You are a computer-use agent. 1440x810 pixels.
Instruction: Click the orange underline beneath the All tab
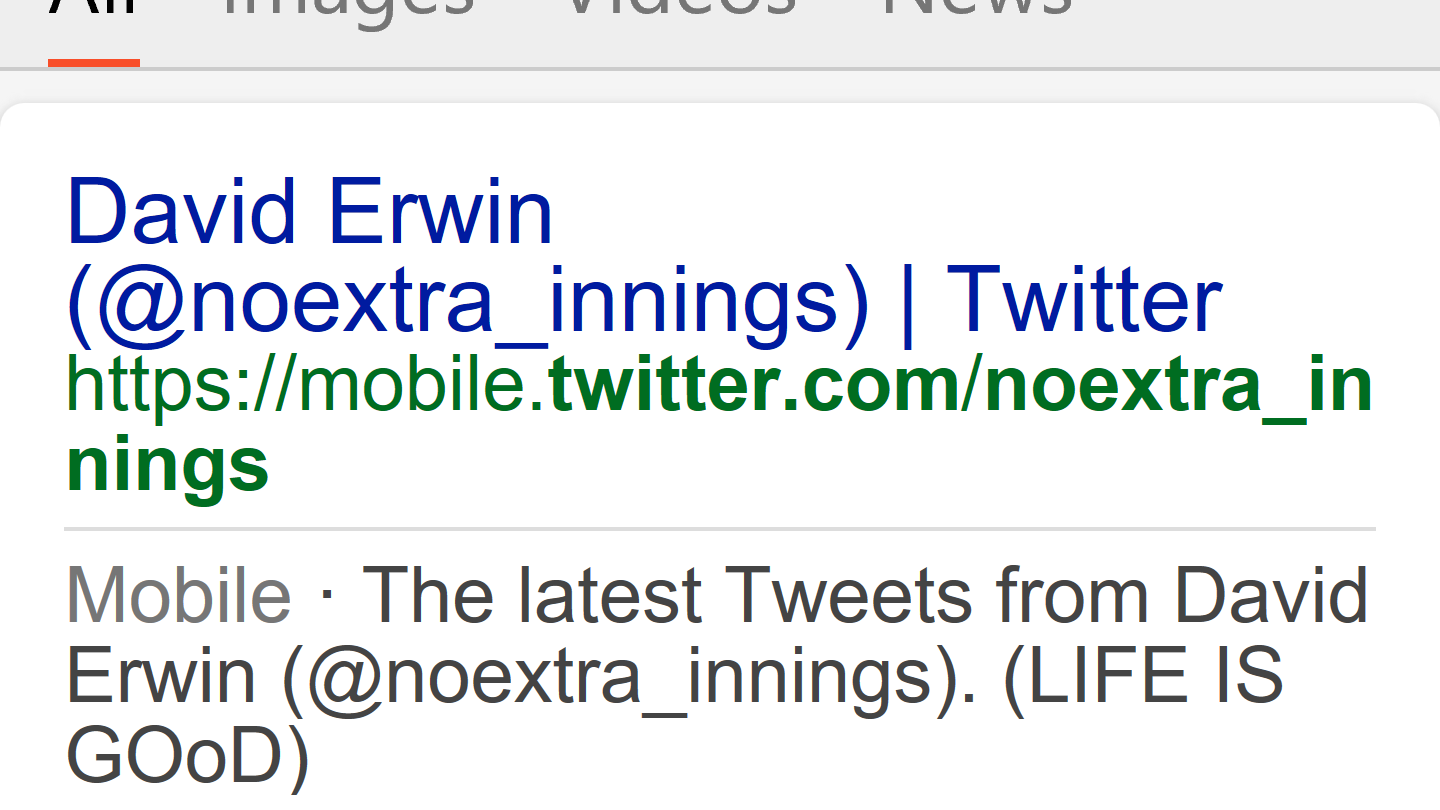tap(93, 63)
